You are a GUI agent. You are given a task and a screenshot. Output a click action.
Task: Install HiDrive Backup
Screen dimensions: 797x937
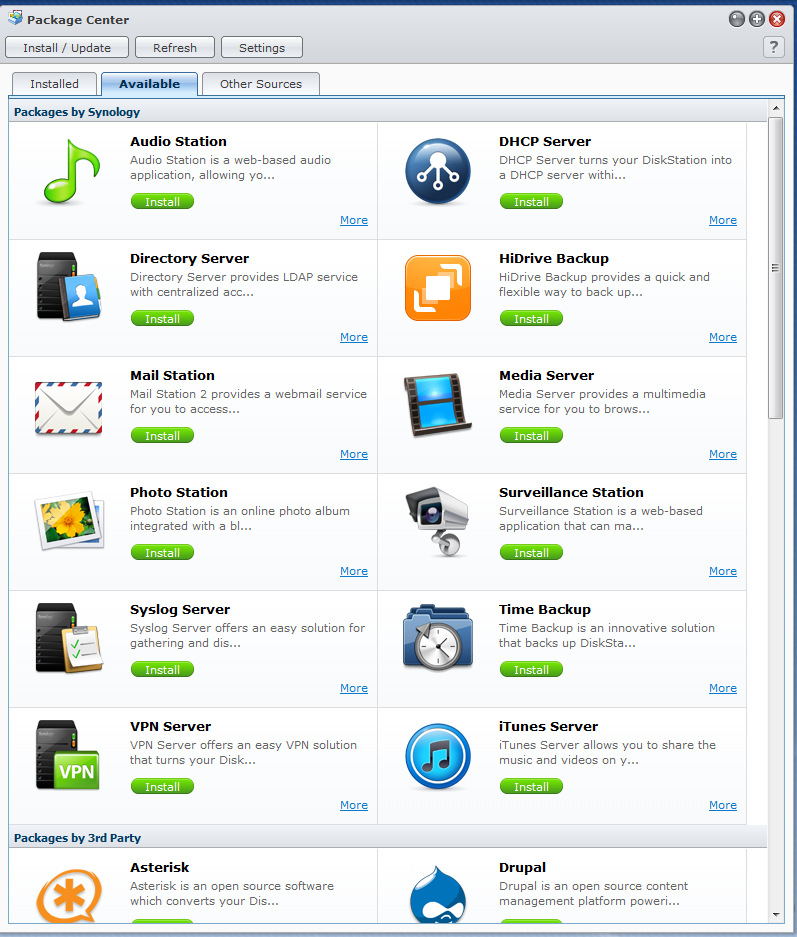pos(531,319)
